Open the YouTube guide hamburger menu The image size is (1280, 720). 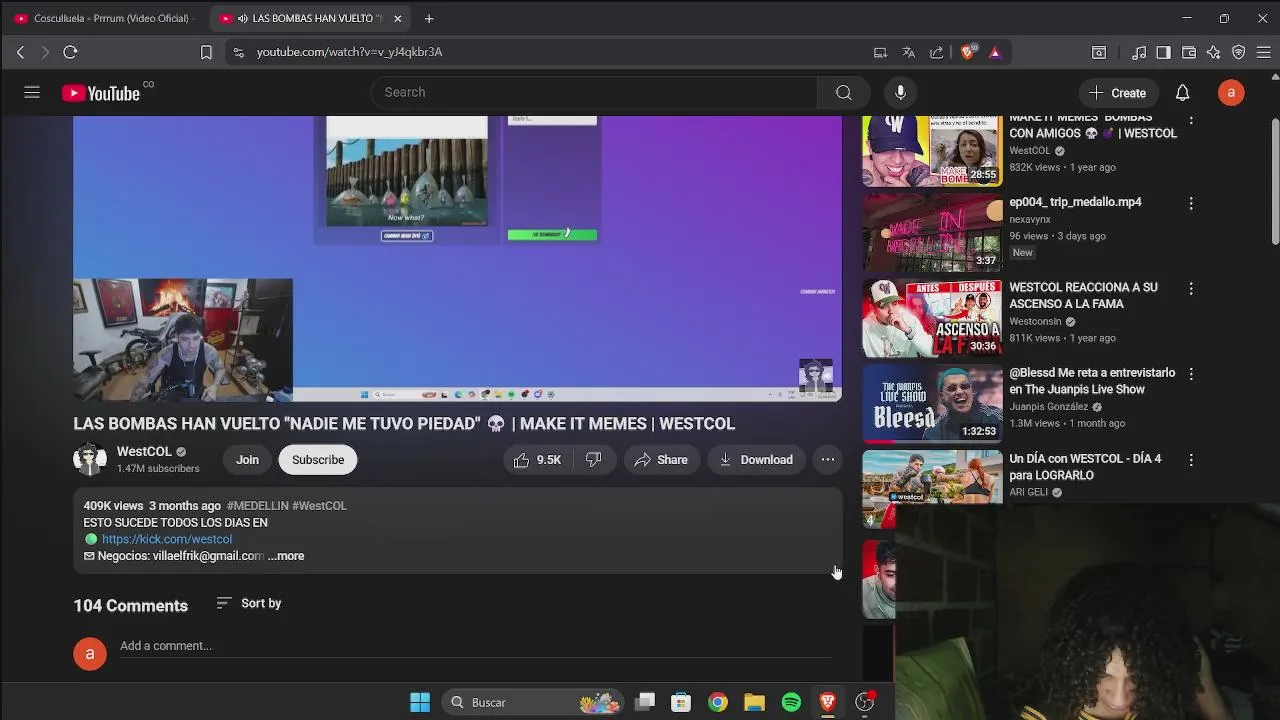pos(32,92)
